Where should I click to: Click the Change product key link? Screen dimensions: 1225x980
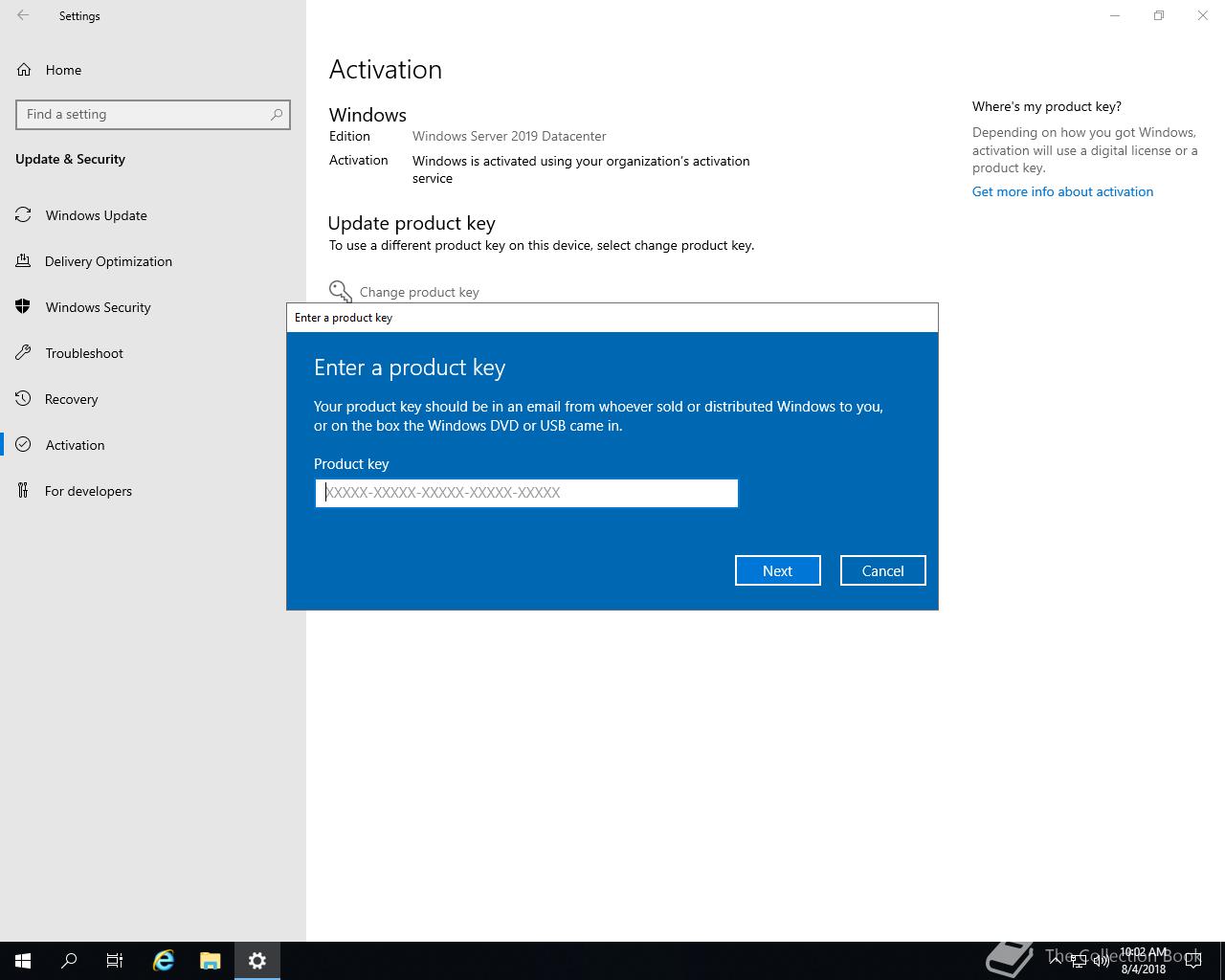419,292
